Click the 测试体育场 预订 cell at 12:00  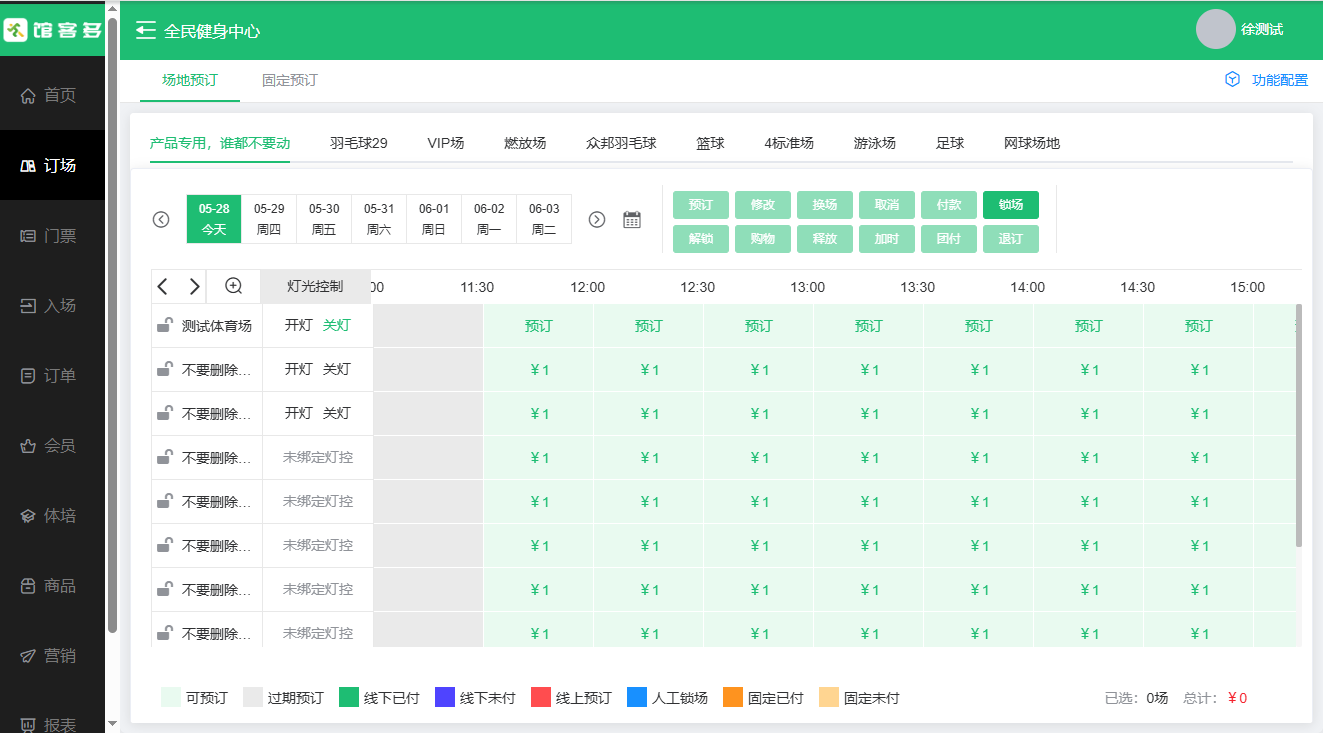click(649, 326)
